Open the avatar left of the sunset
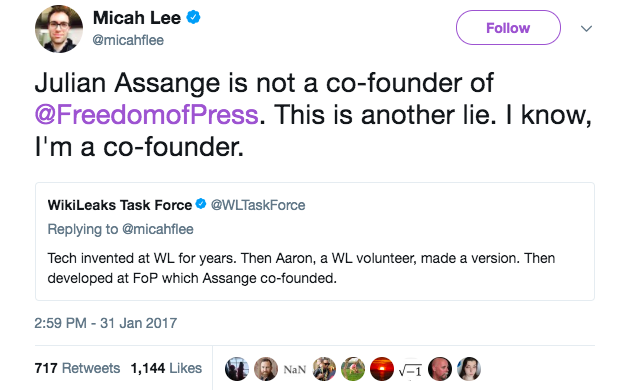 (x=353, y=369)
